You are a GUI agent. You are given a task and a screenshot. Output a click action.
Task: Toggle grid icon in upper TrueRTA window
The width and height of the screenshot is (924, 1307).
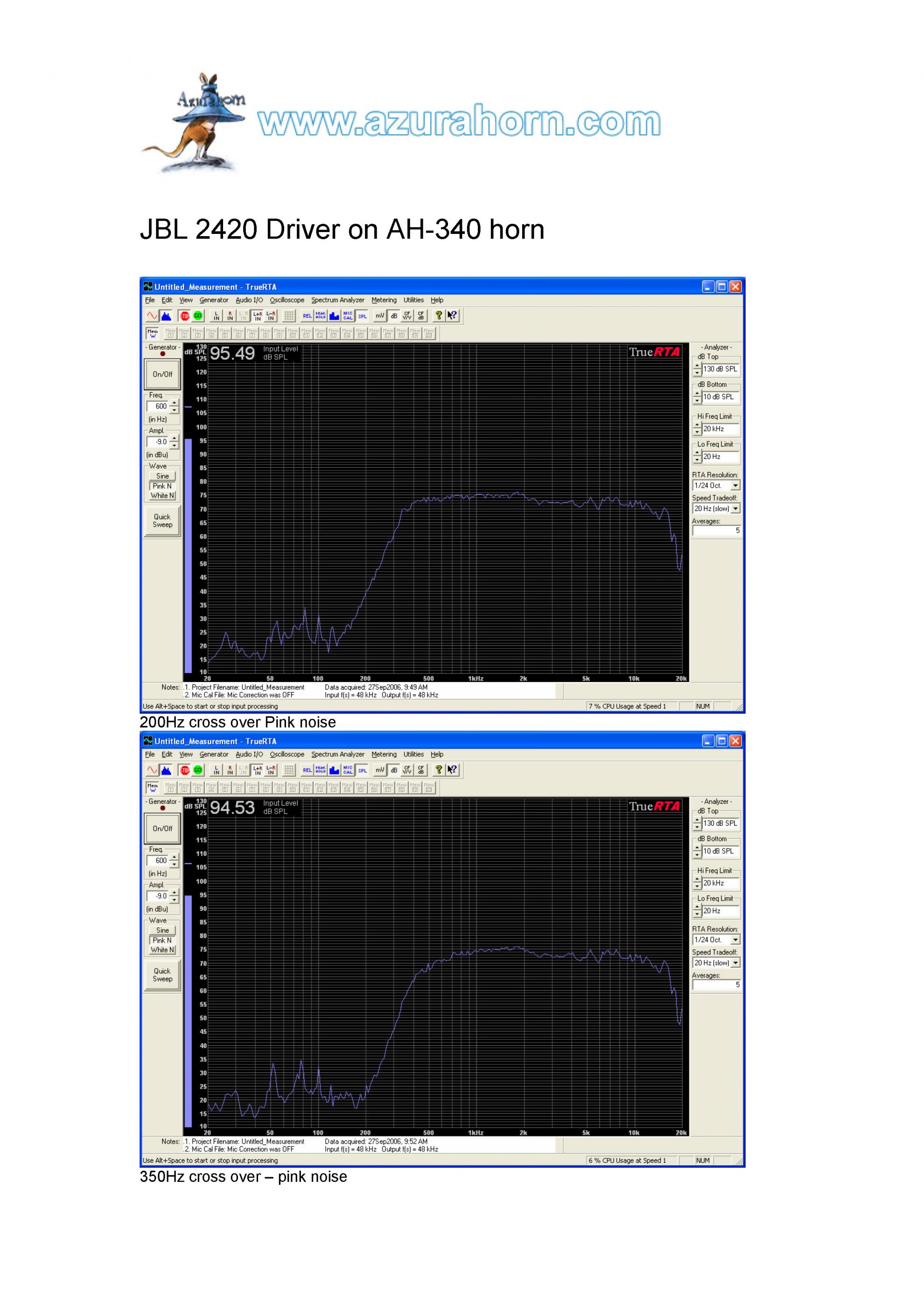(x=289, y=316)
